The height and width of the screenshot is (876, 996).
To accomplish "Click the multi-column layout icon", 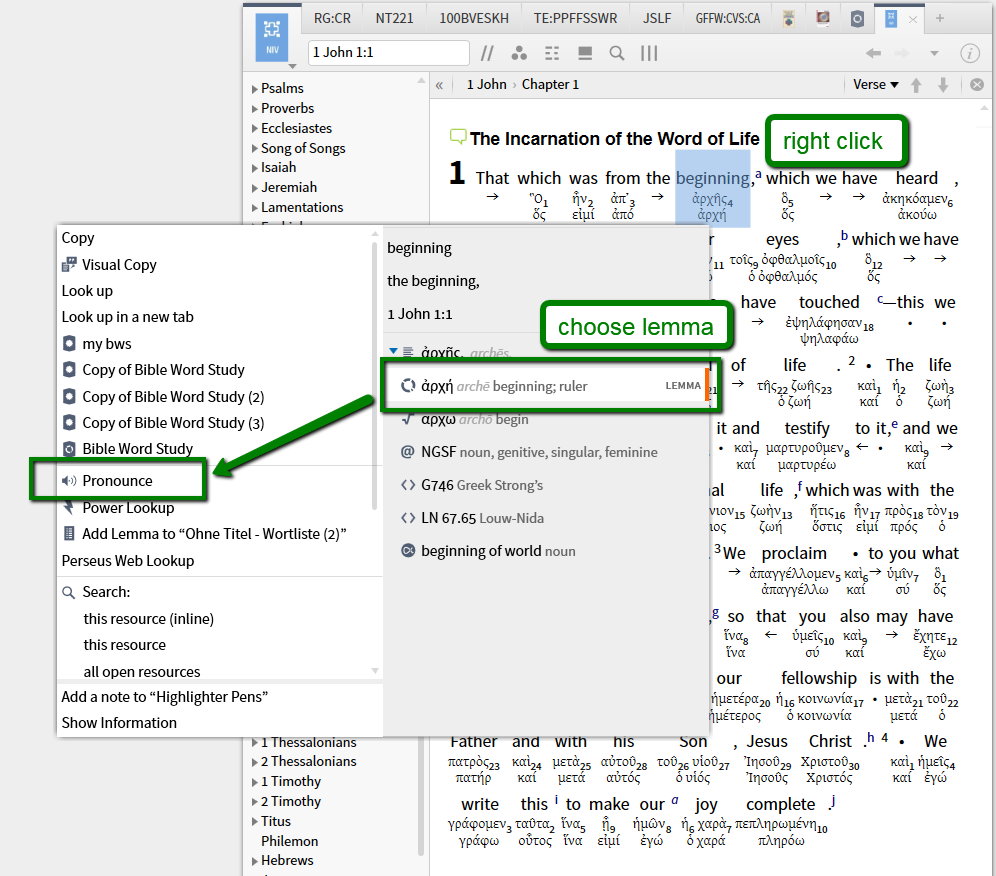I will (649, 53).
